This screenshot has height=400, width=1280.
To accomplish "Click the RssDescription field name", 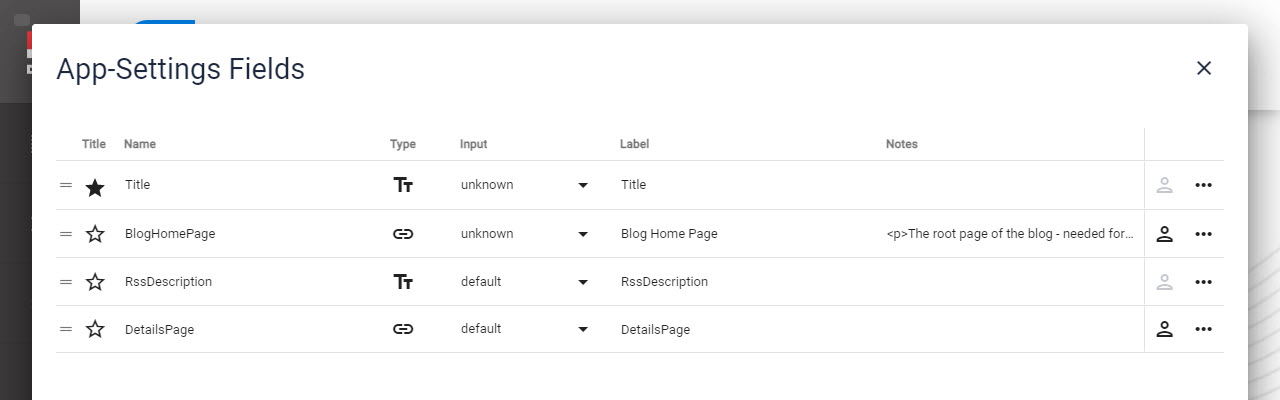I will click(x=168, y=282).
